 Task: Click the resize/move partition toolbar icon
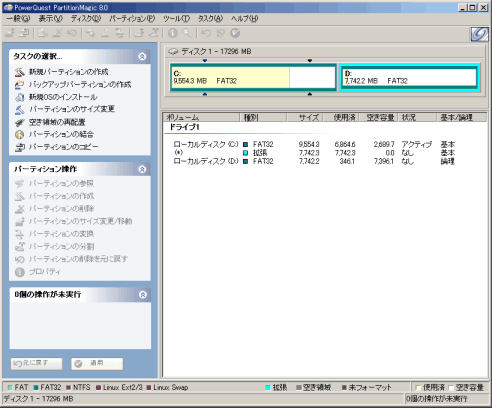point(10,33)
